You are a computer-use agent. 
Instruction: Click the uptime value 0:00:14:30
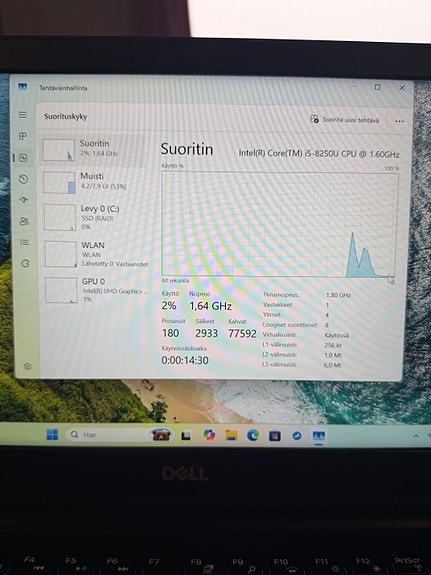pos(185,360)
